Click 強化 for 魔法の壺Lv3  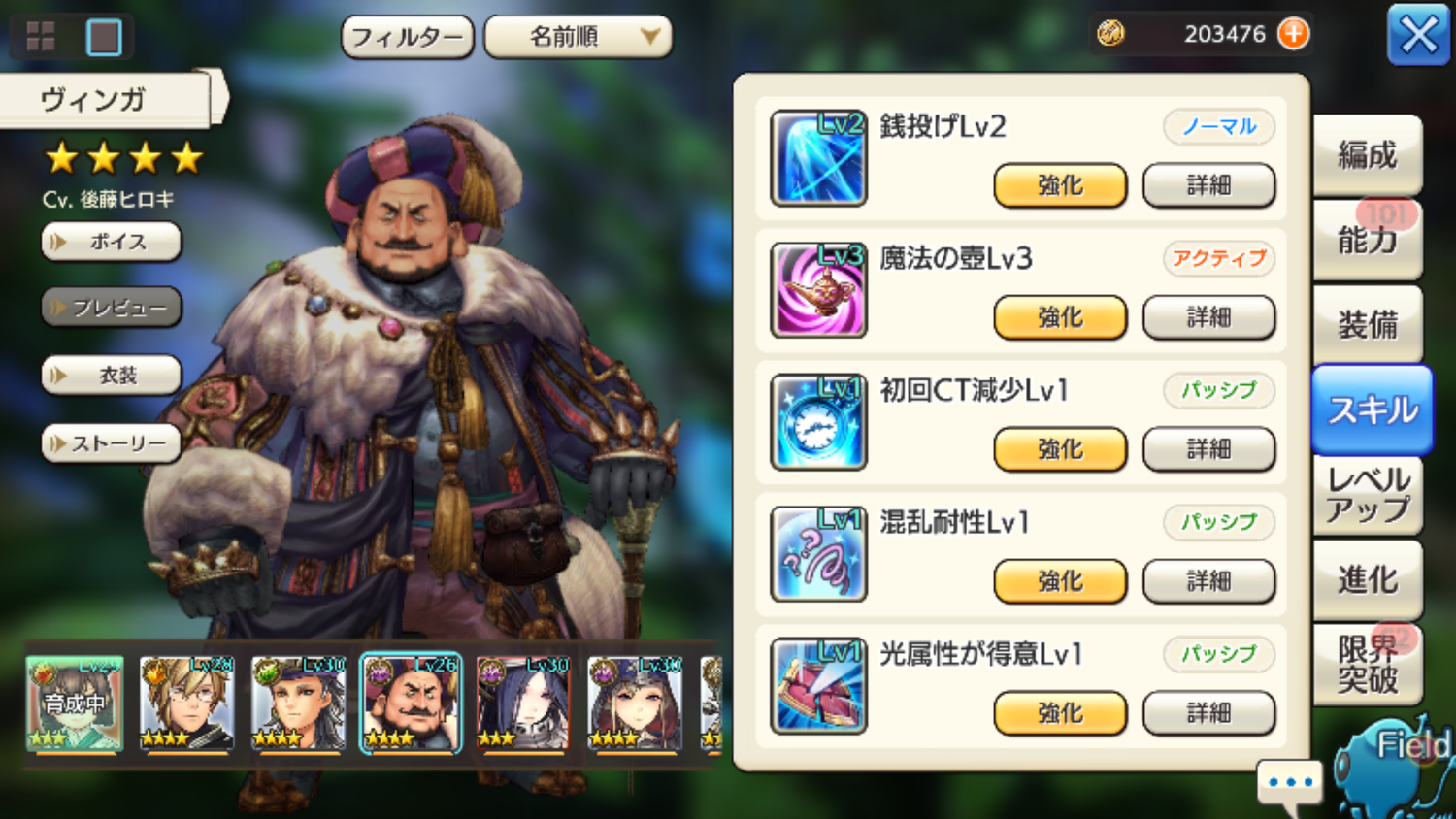[x=1060, y=317]
